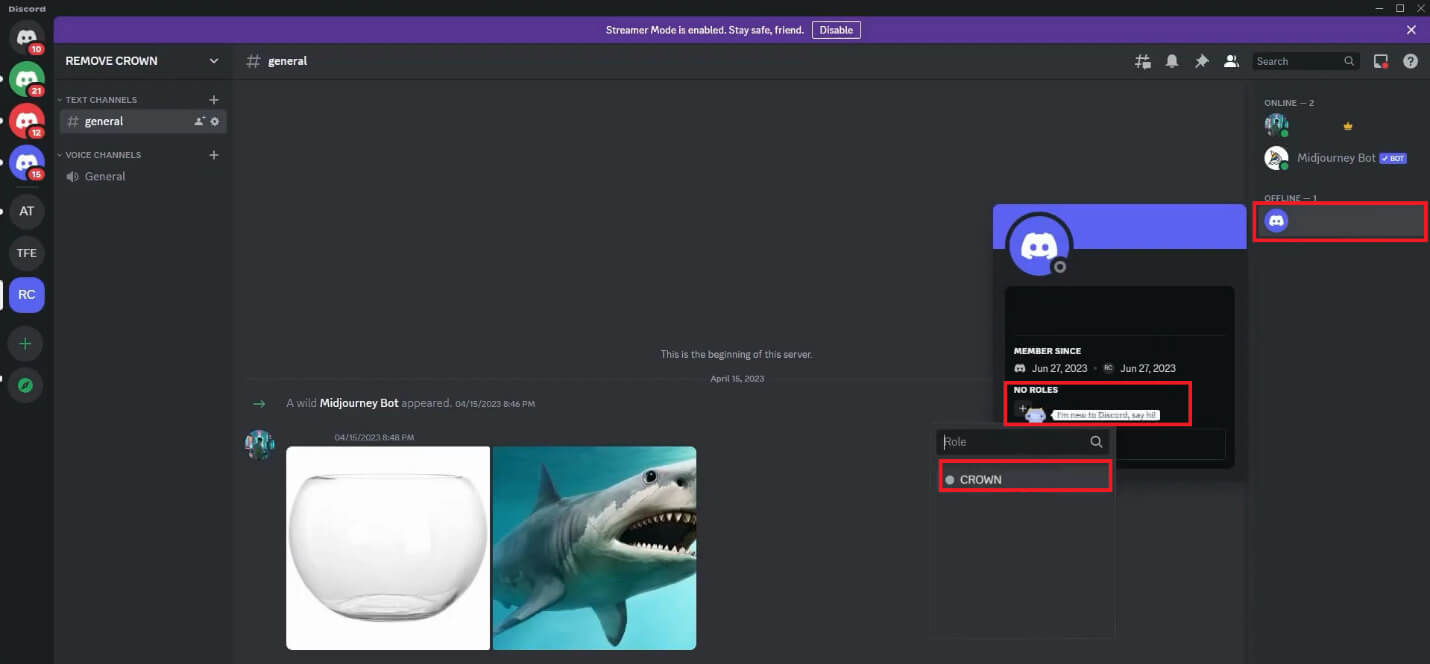The image size is (1430, 664).
Task: Open the server with 21 notifications
Action: pos(27,79)
